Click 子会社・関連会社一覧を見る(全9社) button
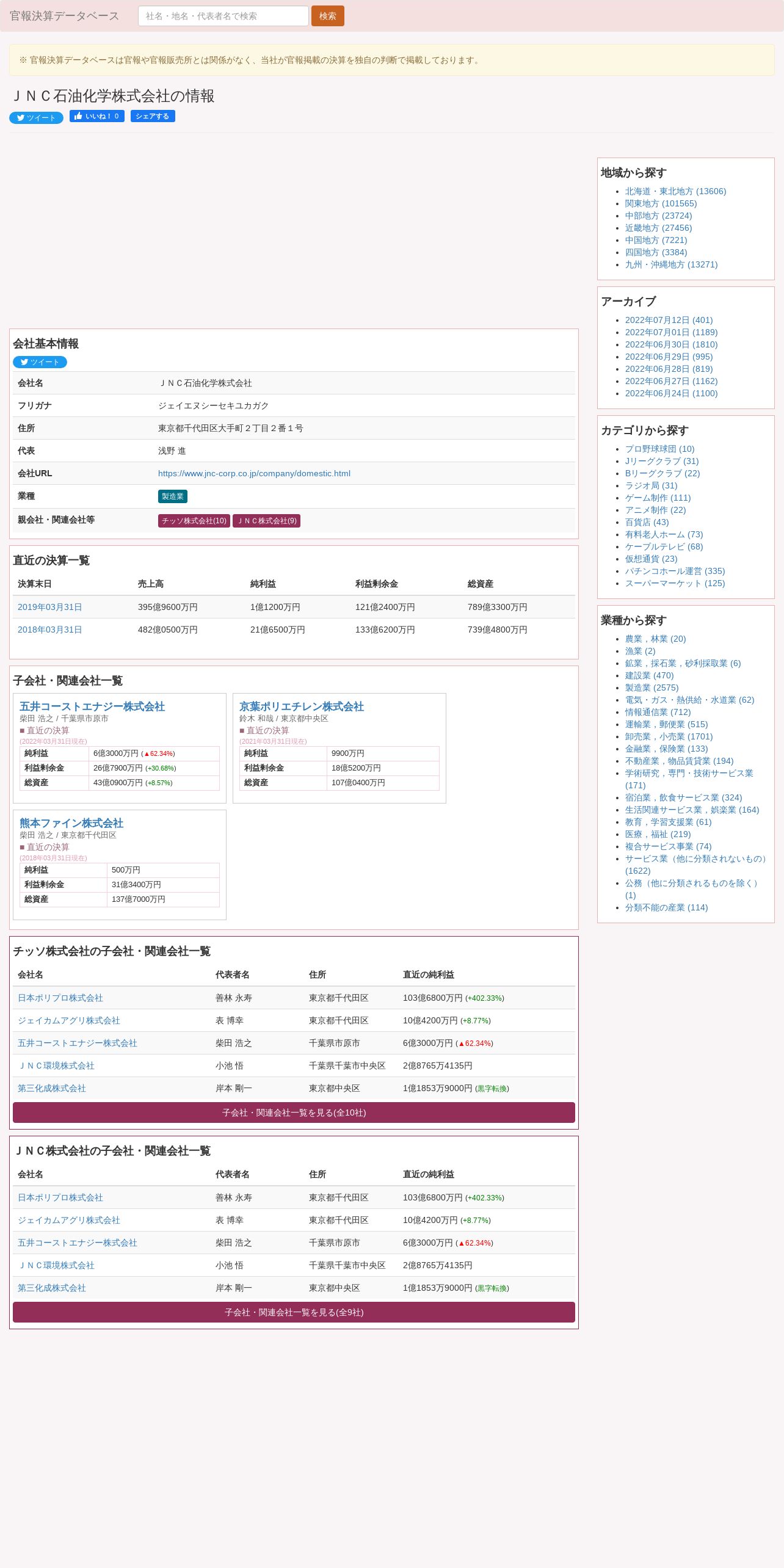Image resolution: width=784 pixels, height=1568 pixels. click(x=294, y=1312)
